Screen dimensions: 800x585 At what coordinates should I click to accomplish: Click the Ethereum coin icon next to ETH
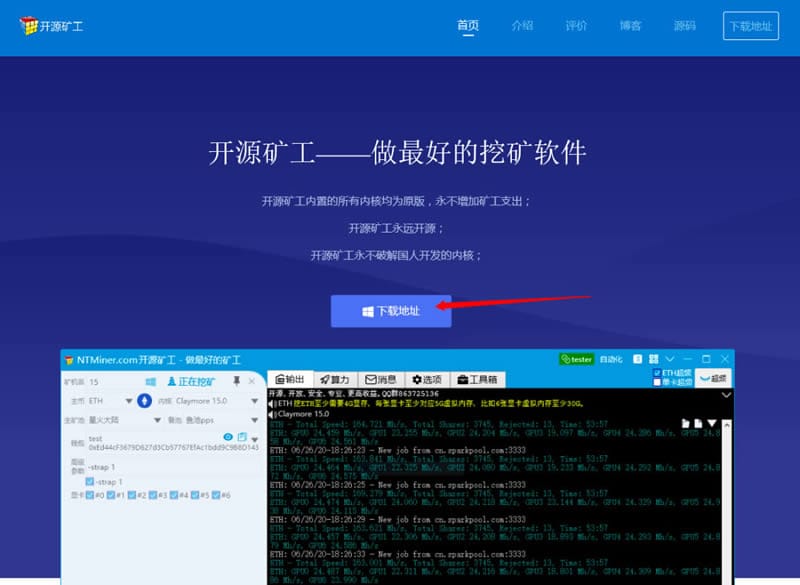[x=144, y=401]
